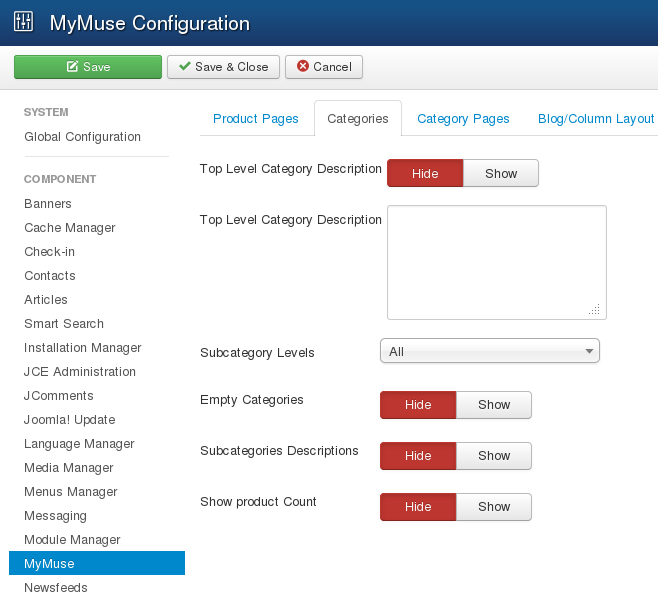Set Empty Categories to Show
This screenshot has height=594, width=658.
click(494, 404)
